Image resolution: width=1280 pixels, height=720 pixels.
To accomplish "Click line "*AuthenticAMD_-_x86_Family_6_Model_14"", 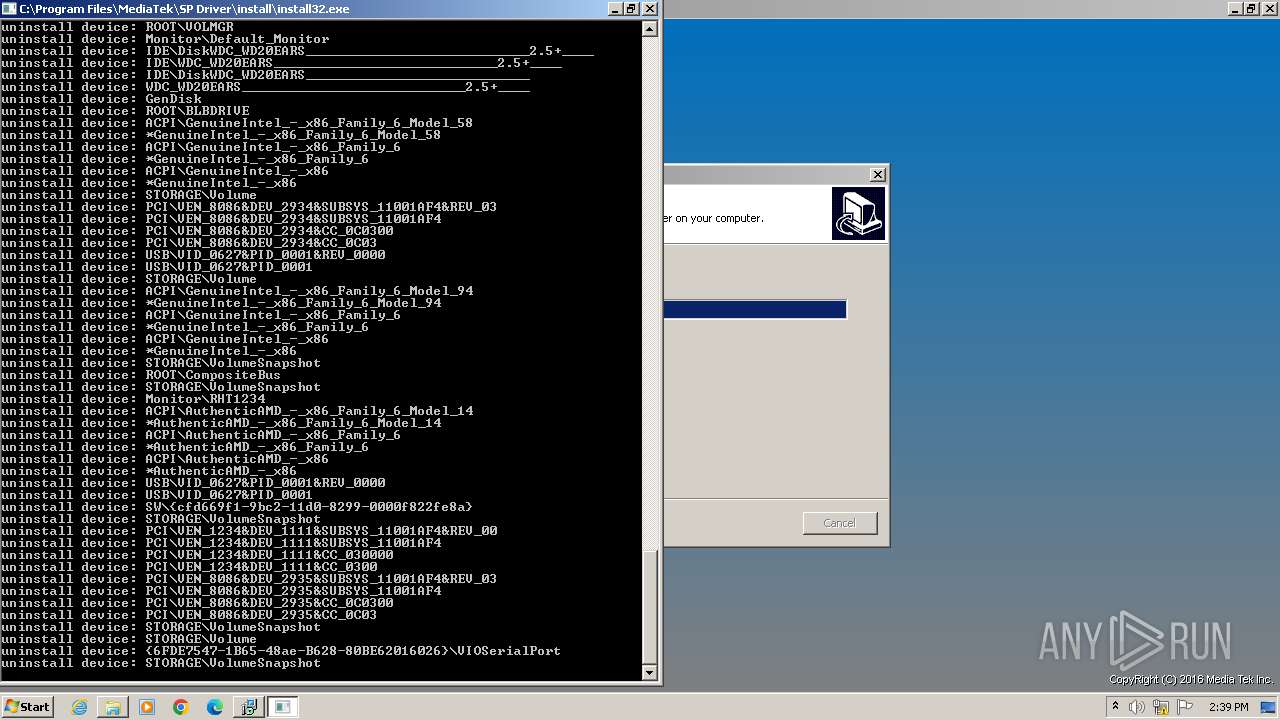I will (x=293, y=423).
